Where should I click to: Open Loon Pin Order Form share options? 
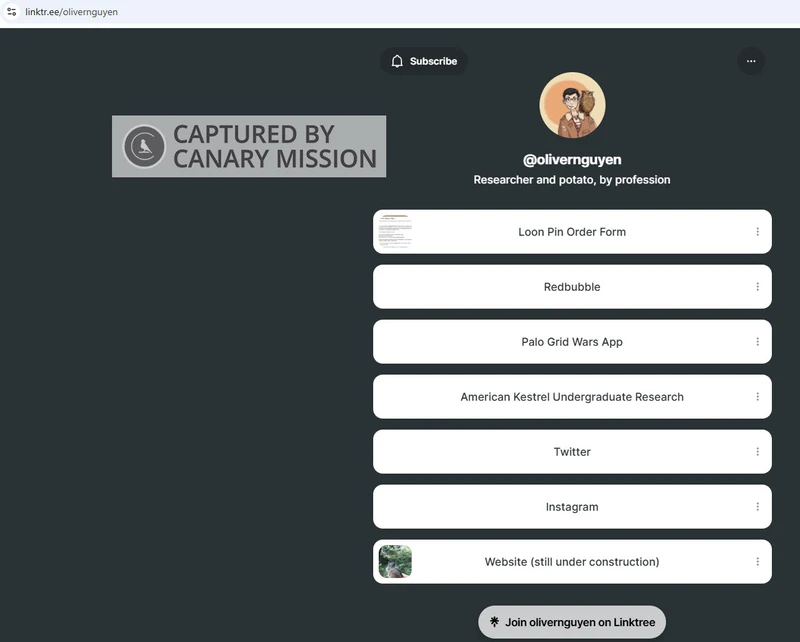[758, 232]
